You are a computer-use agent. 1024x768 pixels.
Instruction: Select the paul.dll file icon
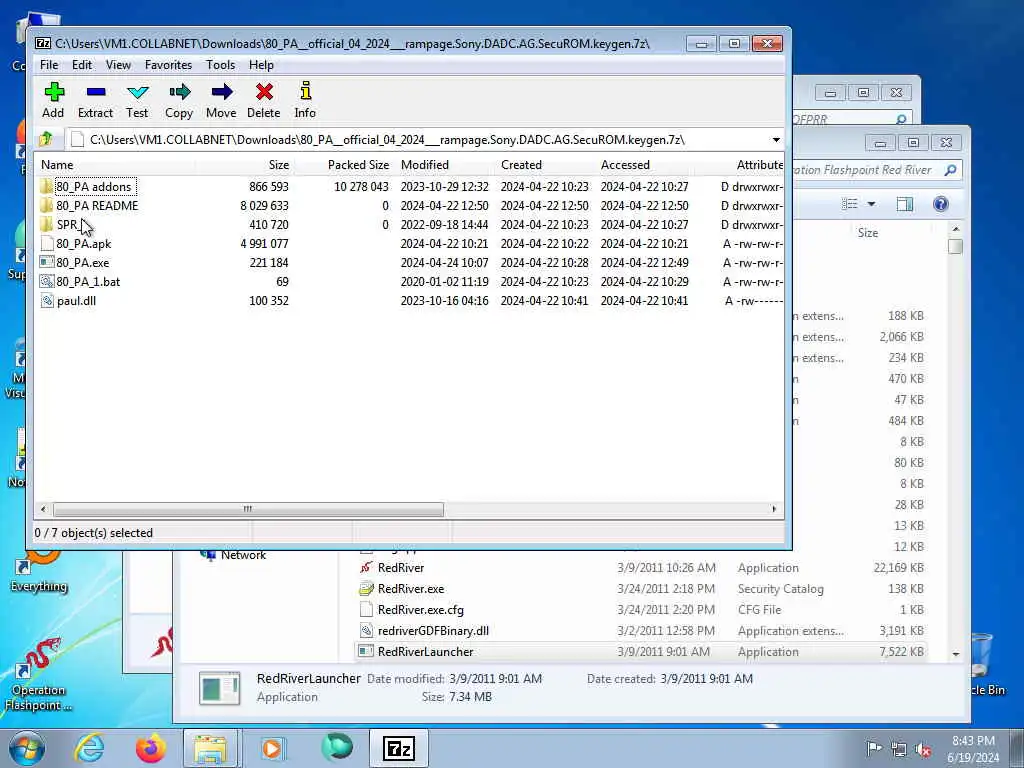(x=46, y=300)
